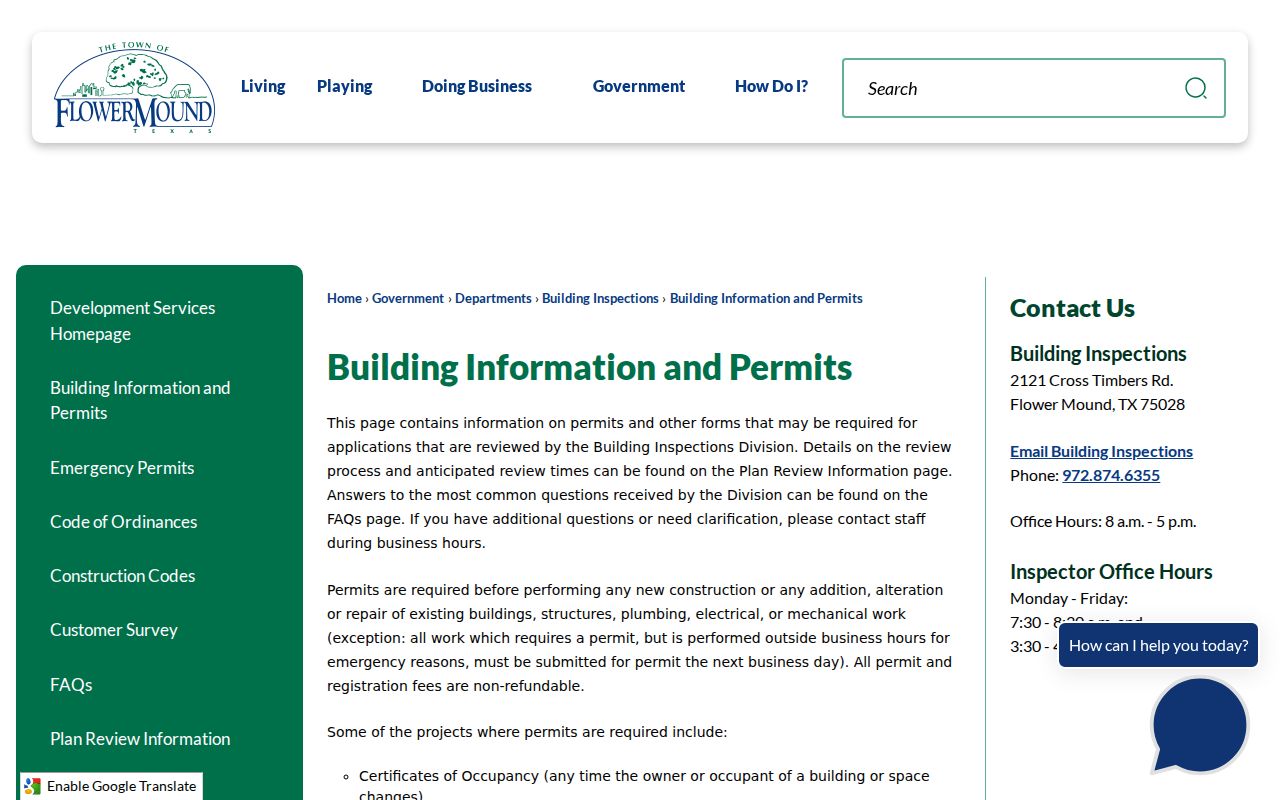This screenshot has width=1280, height=800.
Task: Open the Government menu
Action: coord(639,86)
